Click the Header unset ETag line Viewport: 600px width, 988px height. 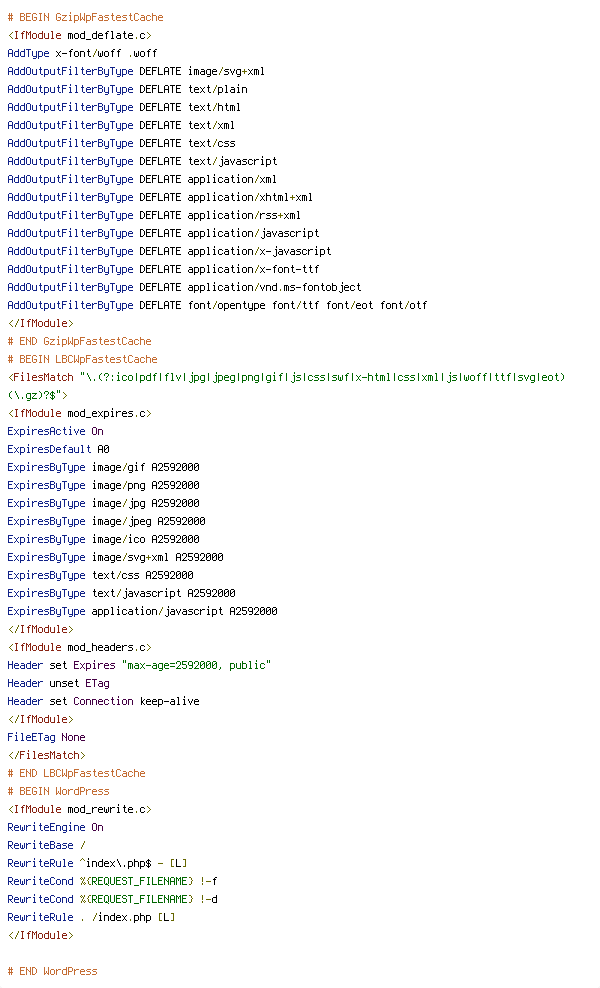[x=58, y=683]
